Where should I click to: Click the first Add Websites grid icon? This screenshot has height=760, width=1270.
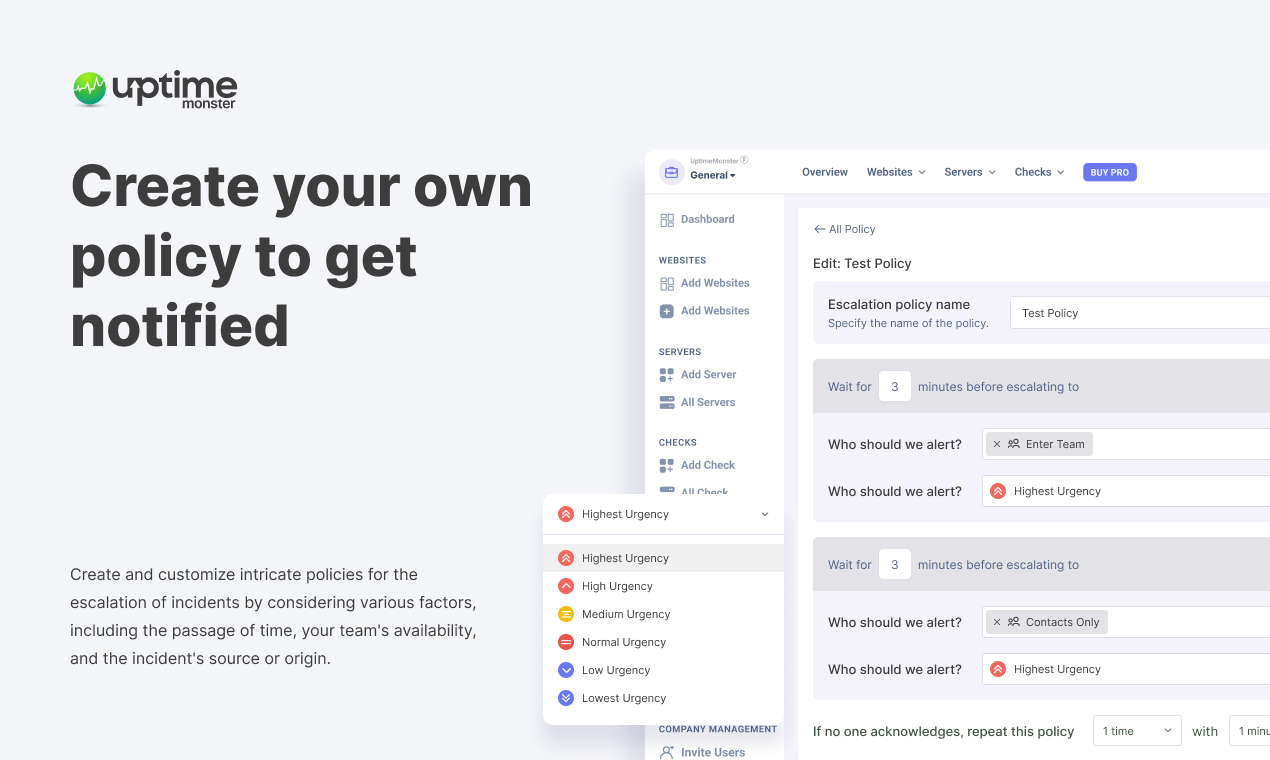667,284
